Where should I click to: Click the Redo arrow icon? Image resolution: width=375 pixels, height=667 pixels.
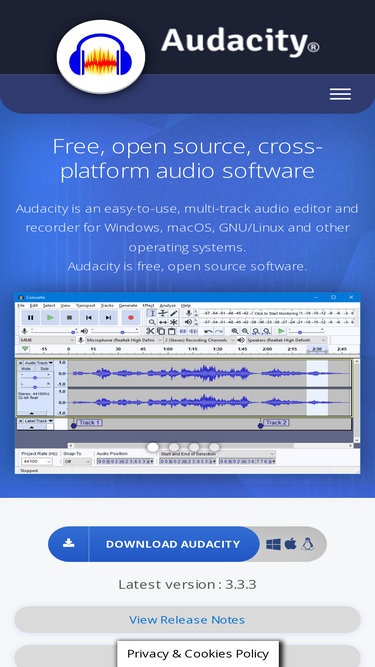[219, 331]
